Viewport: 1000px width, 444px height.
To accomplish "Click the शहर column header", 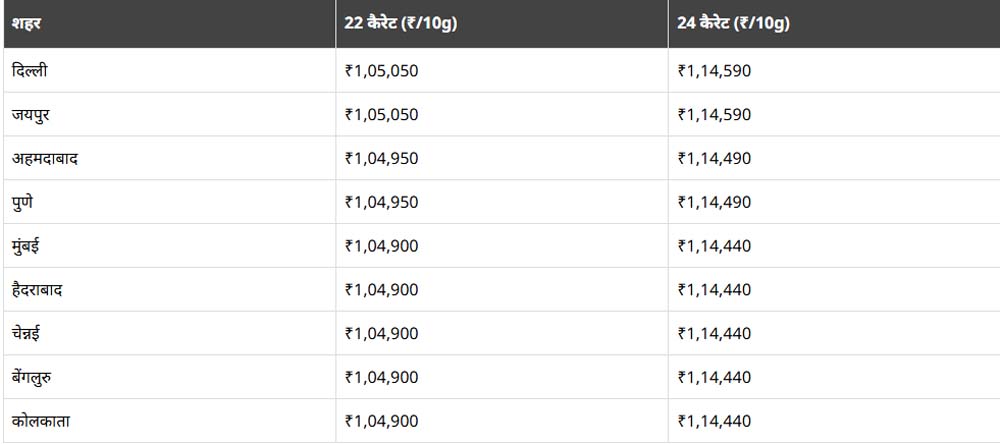I will coord(29,24).
